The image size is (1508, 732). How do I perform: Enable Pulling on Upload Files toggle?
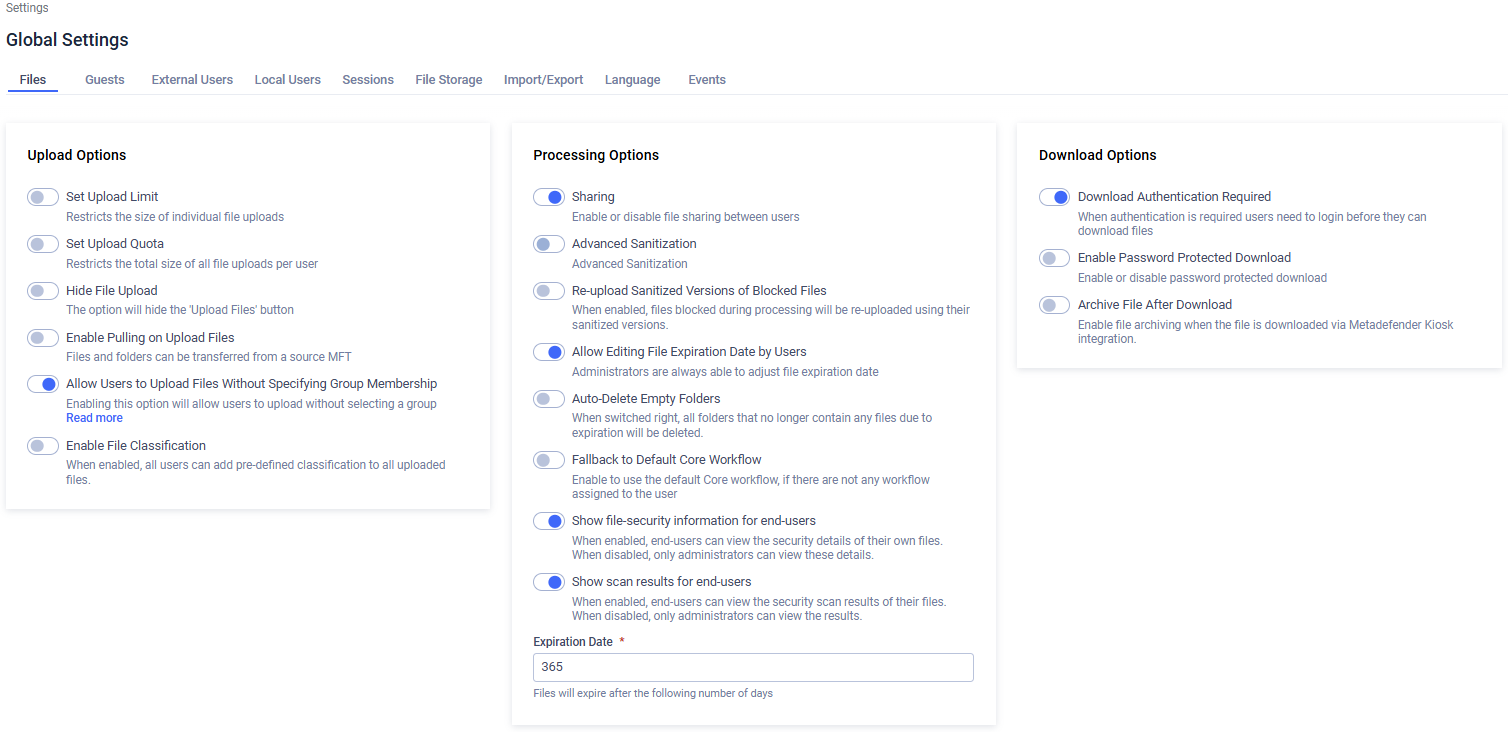pos(43,338)
